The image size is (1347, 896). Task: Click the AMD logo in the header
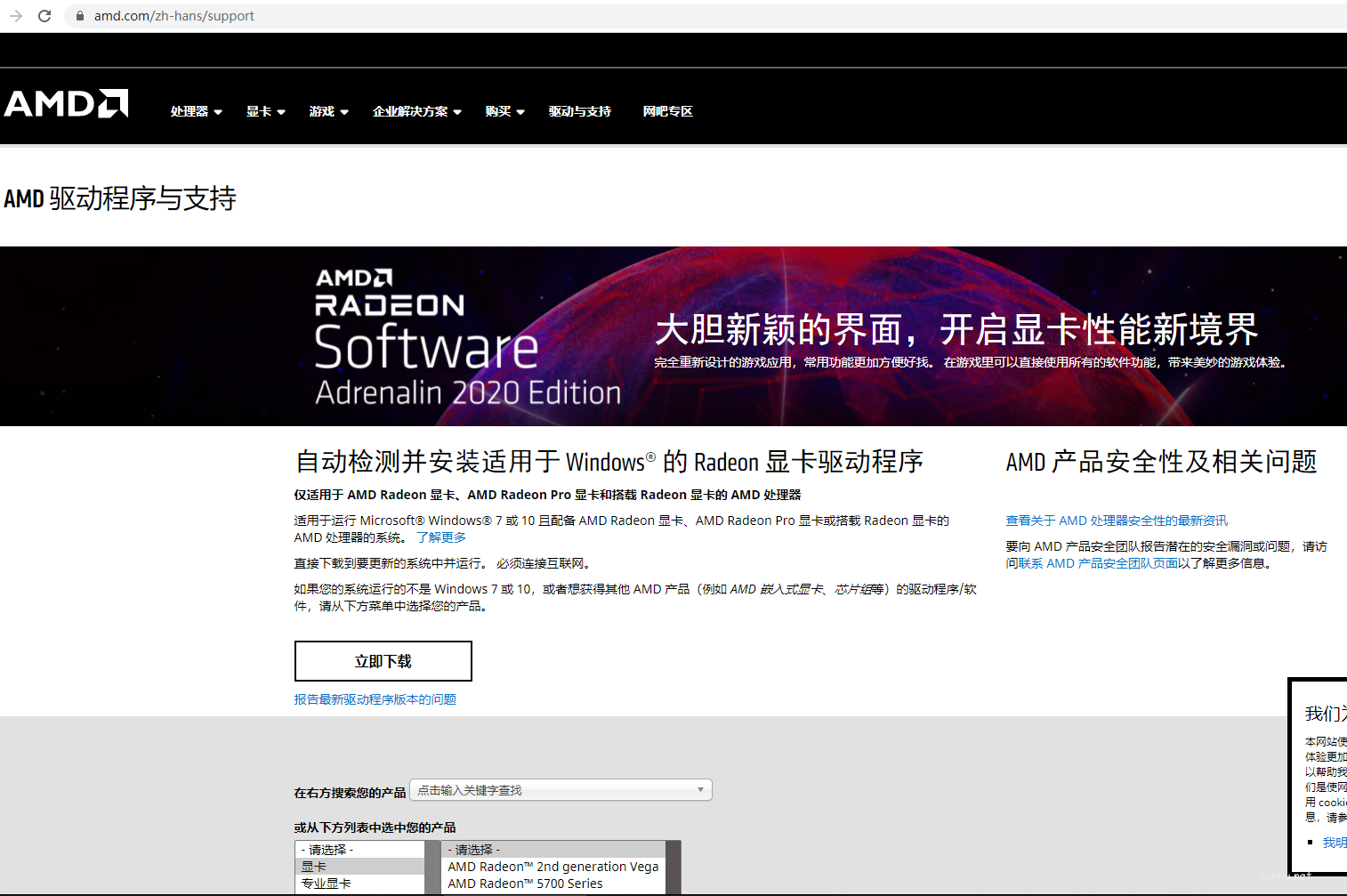(x=67, y=104)
